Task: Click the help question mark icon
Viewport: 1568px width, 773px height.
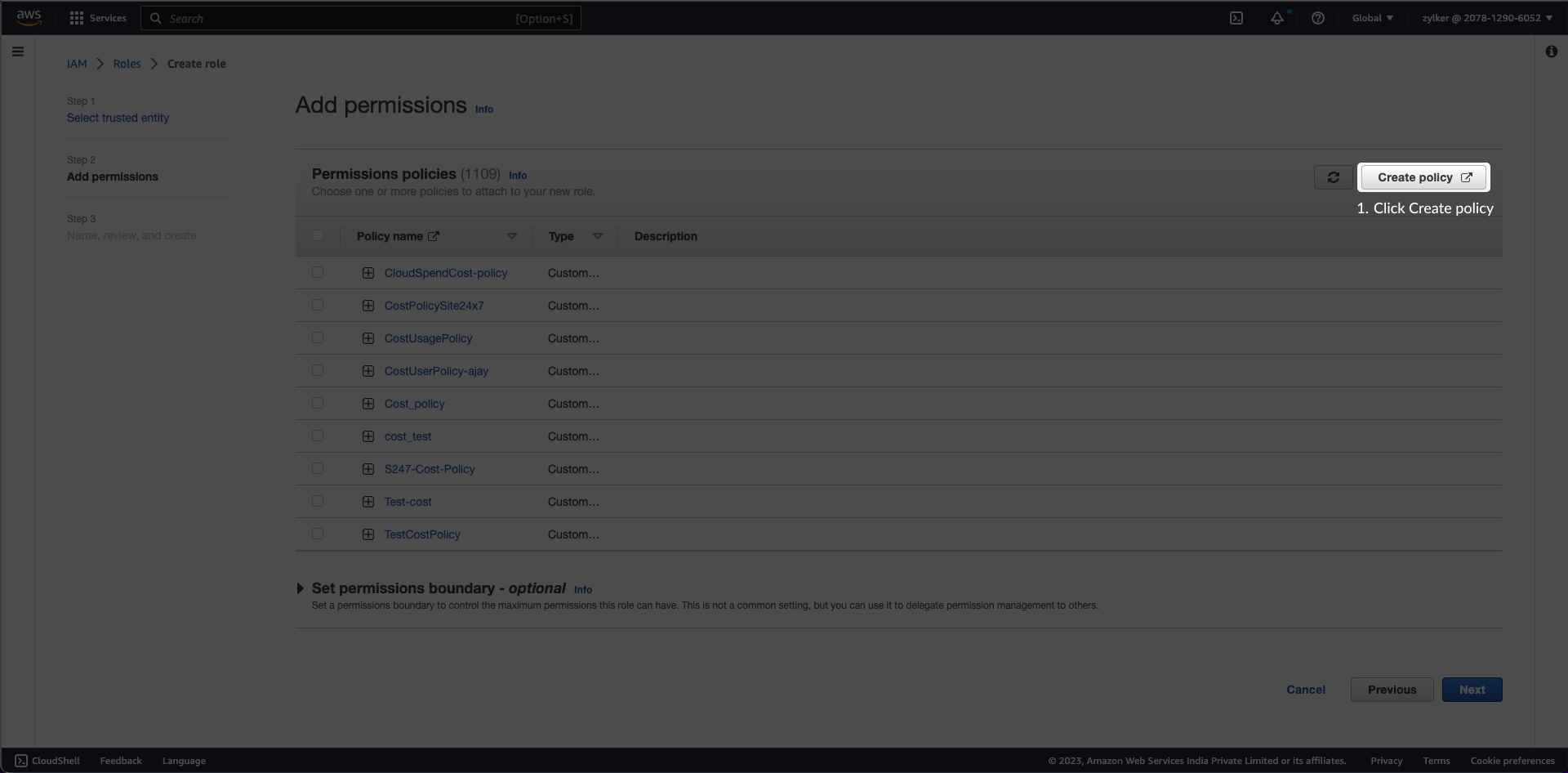Action: pyautogui.click(x=1318, y=18)
